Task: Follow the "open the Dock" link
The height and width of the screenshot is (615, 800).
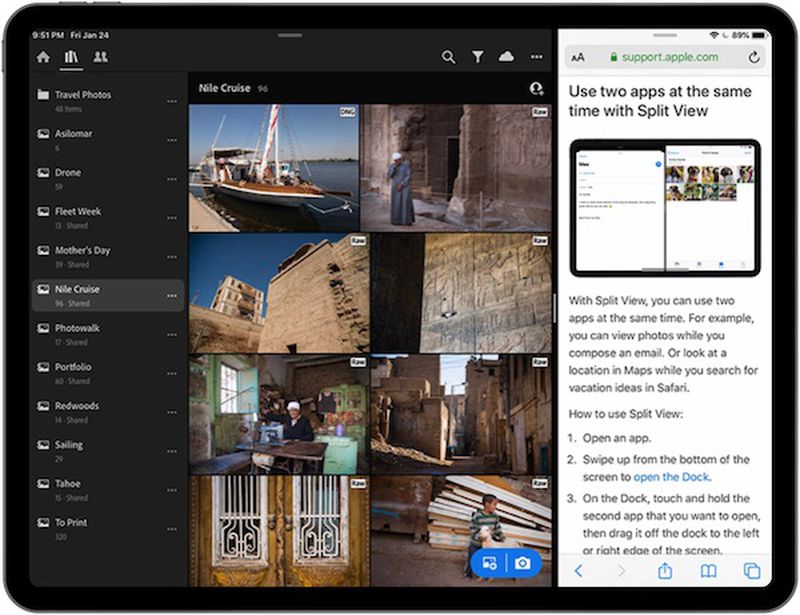Action: tap(671, 477)
